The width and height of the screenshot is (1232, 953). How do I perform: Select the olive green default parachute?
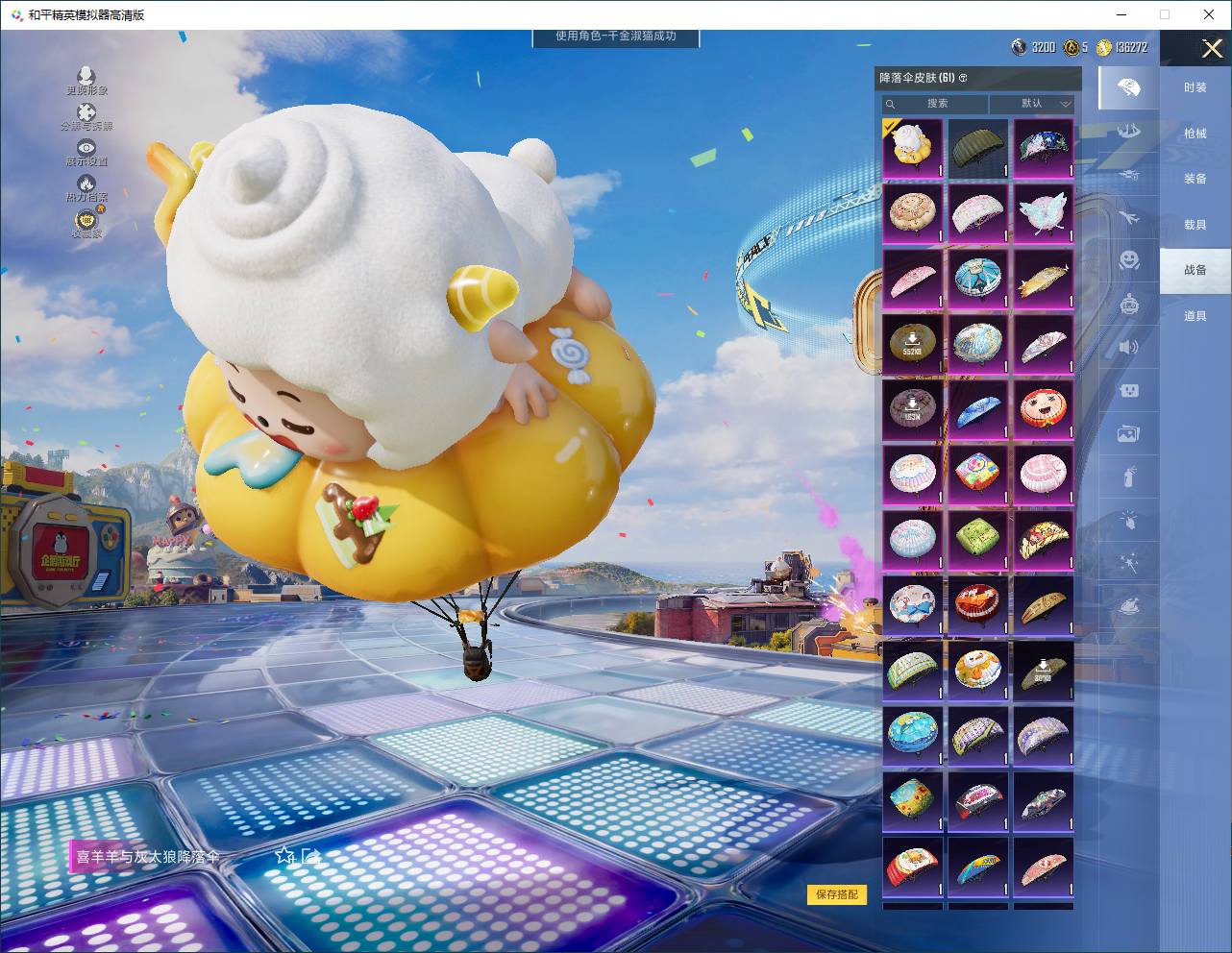coord(978,148)
